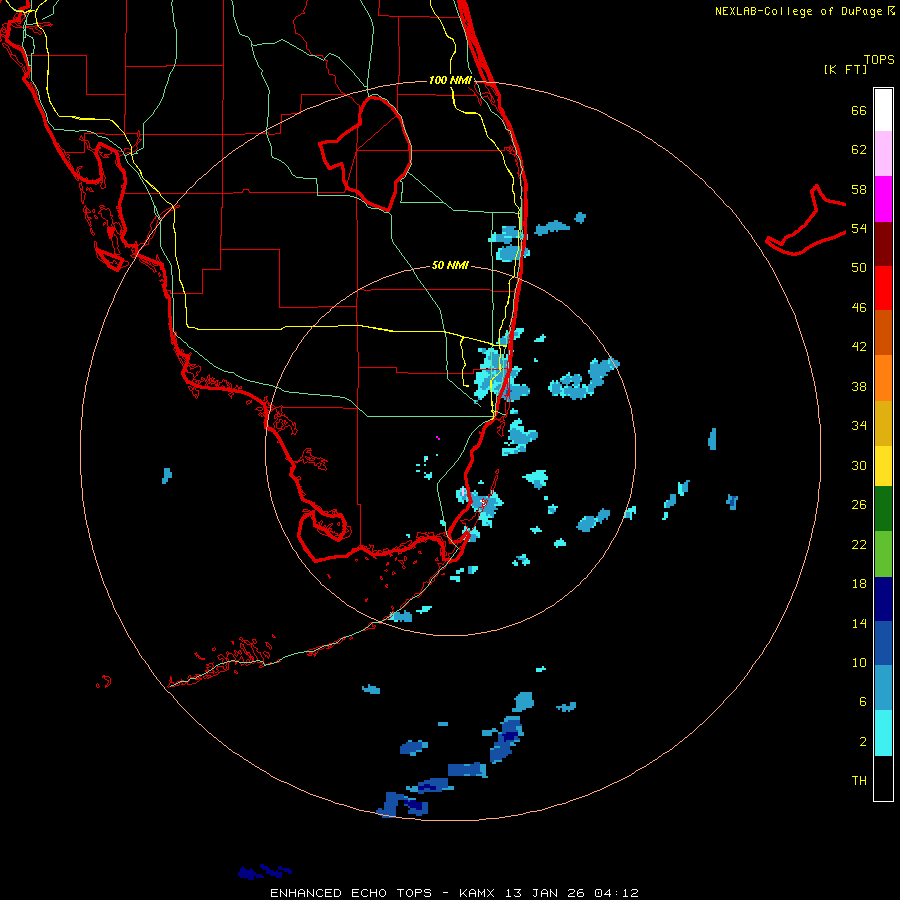
Task: Click the TH legend label
Action: [859, 781]
